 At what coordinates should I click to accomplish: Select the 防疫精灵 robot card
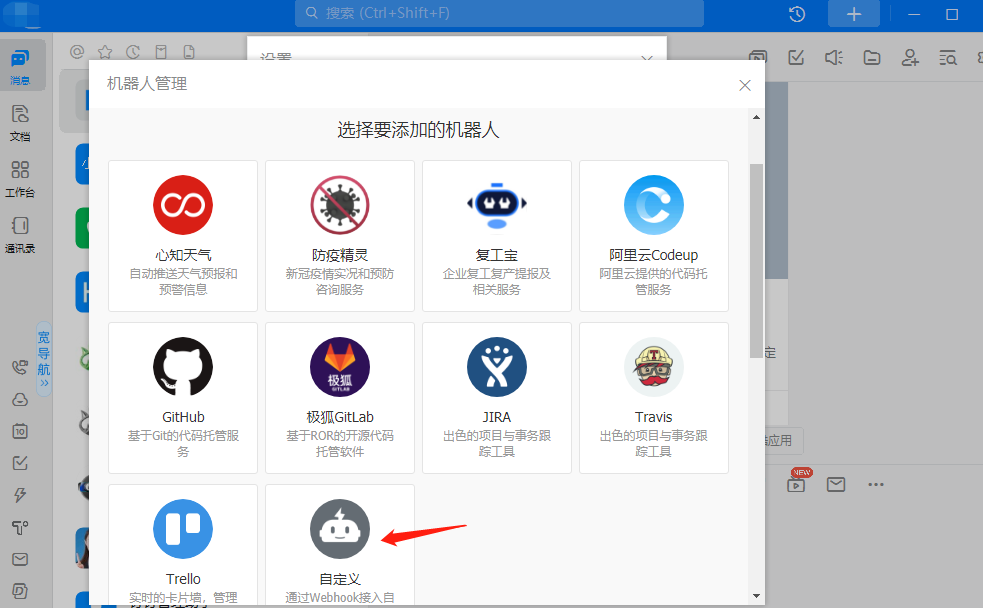tap(339, 236)
